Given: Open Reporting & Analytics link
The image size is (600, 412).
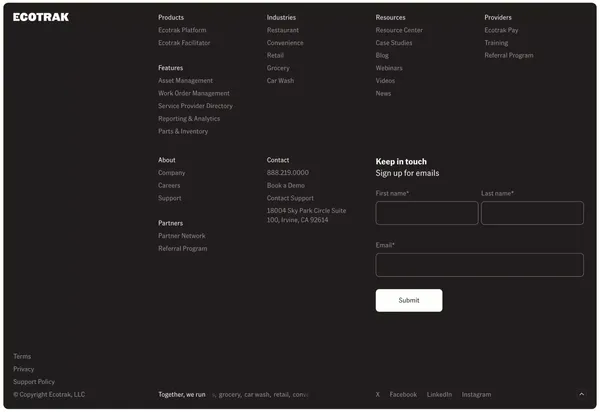Looking at the screenshot, I should [x=189, y=118].
